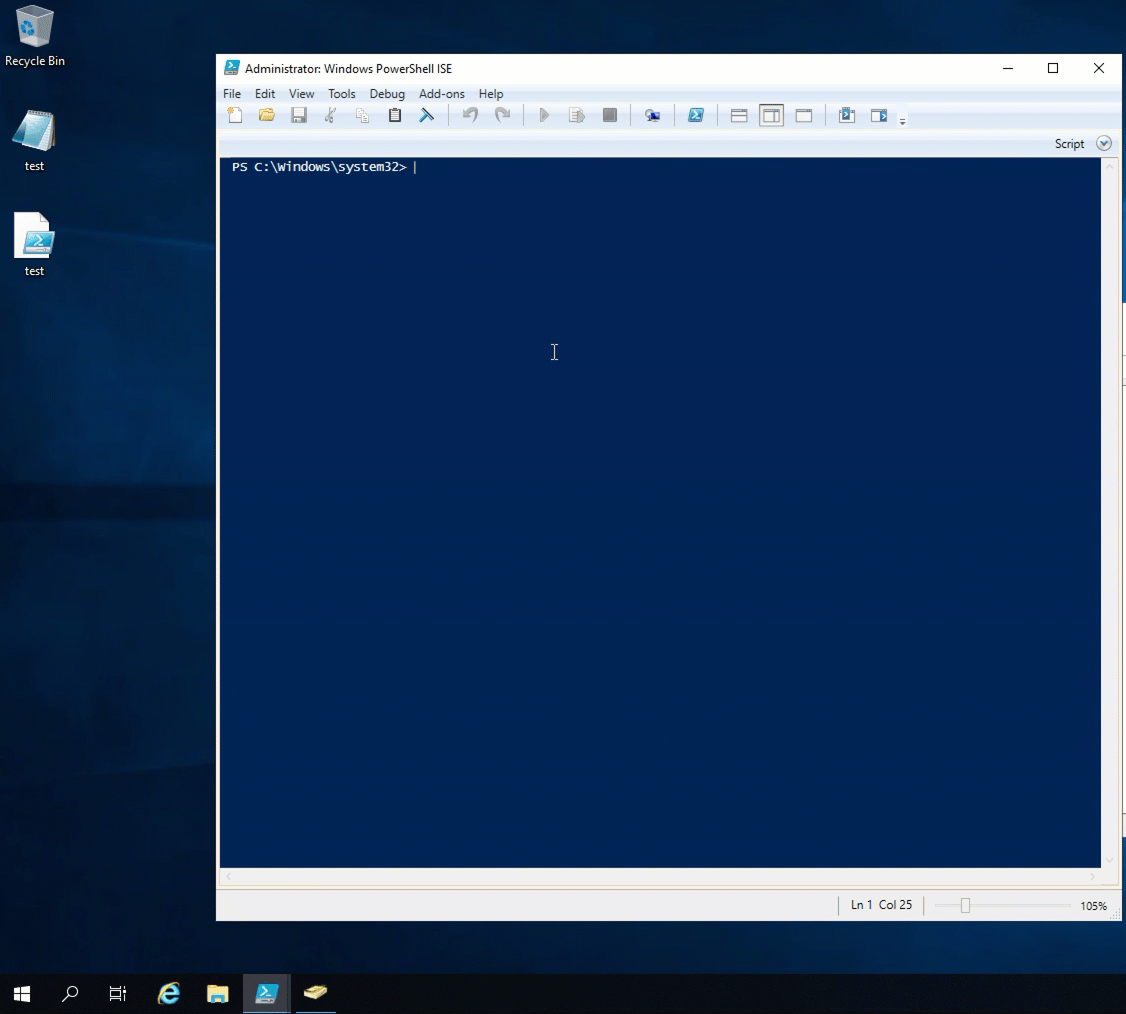Screen dimensions: 1126x1014
Task: Select the Recycle Bin desktop icon
Action: [34, 37]
